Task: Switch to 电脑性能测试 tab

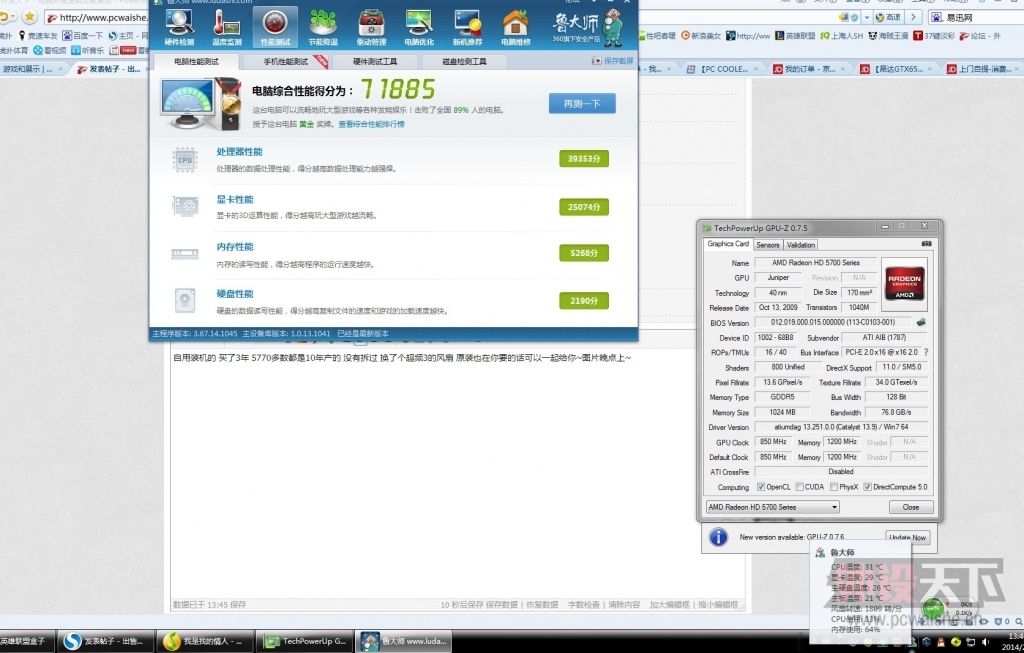Action: pos(196,61)
